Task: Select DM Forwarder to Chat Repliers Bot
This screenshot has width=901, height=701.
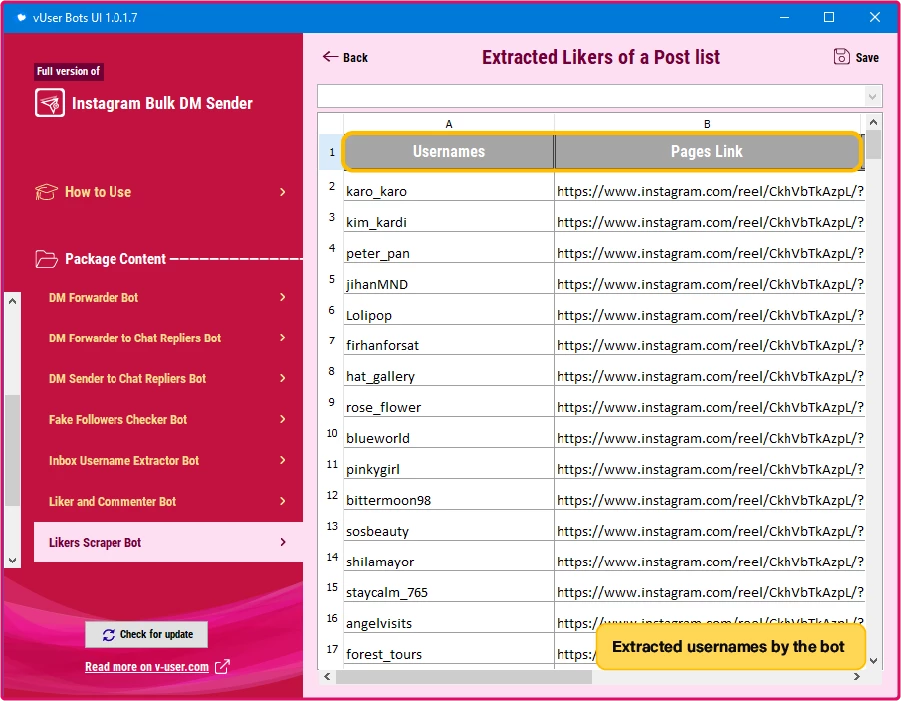Action: coord(134,338)
